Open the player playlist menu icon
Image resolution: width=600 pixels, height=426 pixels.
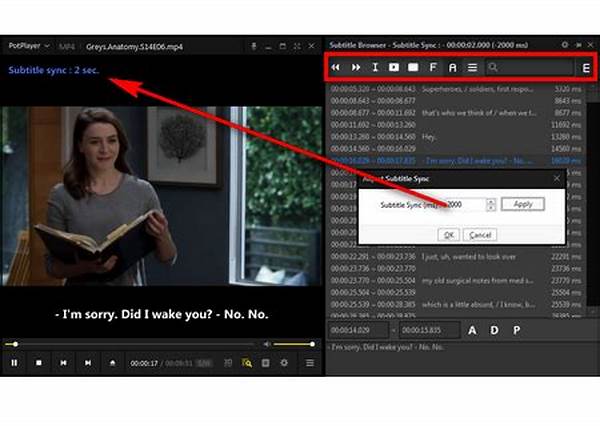(310, 362)
